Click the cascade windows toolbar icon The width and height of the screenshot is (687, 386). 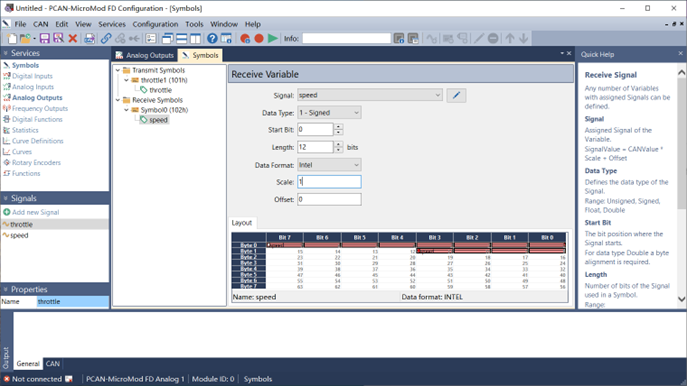tap(167, 39)
